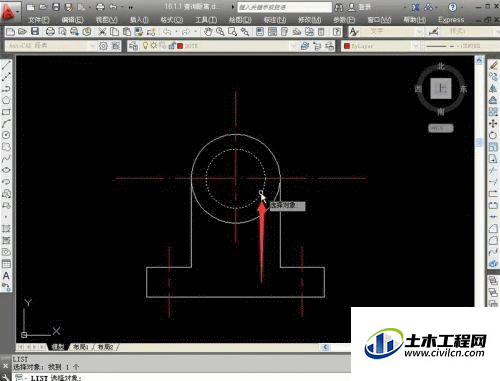Select the Multiline Text A tool
Screen dimensions: 500x381
click(6, 276)
